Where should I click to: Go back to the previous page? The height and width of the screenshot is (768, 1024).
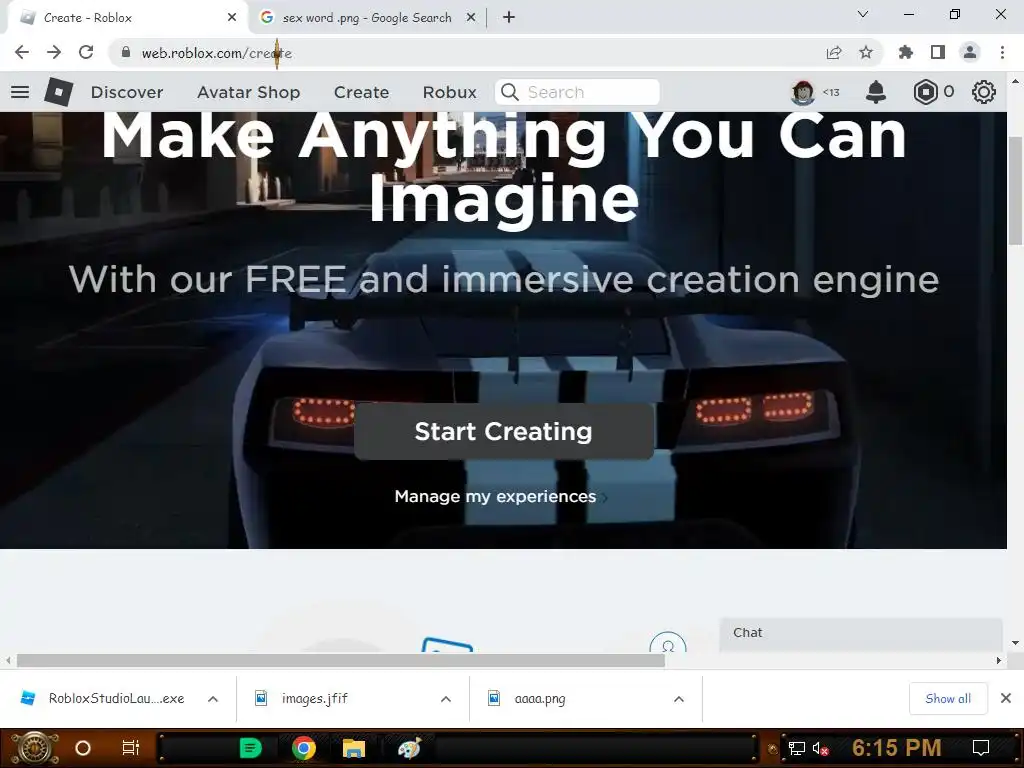22,52
